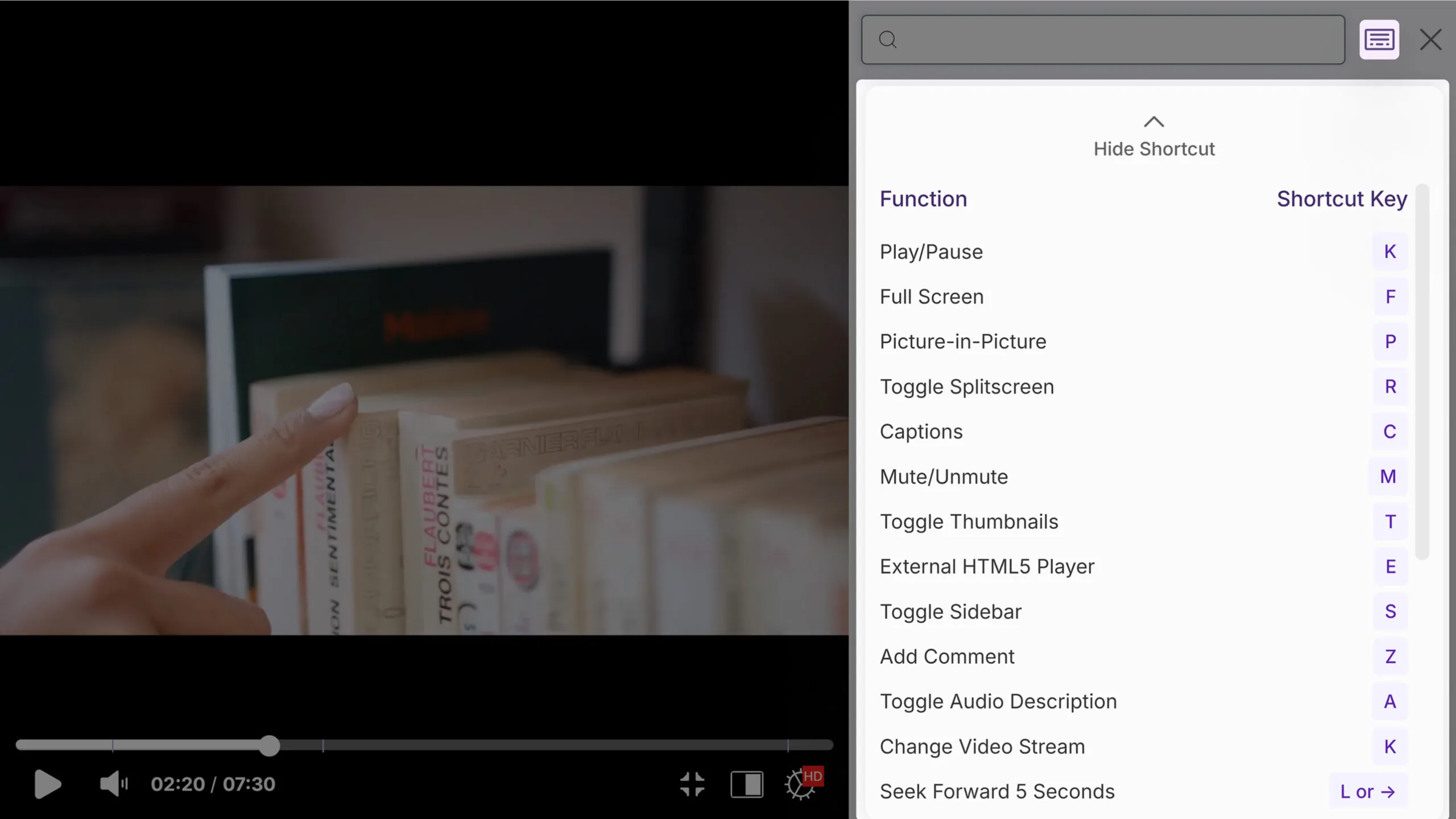The height and width of the screenshot is (819, 1456).
Task: Select the Toggle Thumbnails row
Action: [x=969, y=522]
